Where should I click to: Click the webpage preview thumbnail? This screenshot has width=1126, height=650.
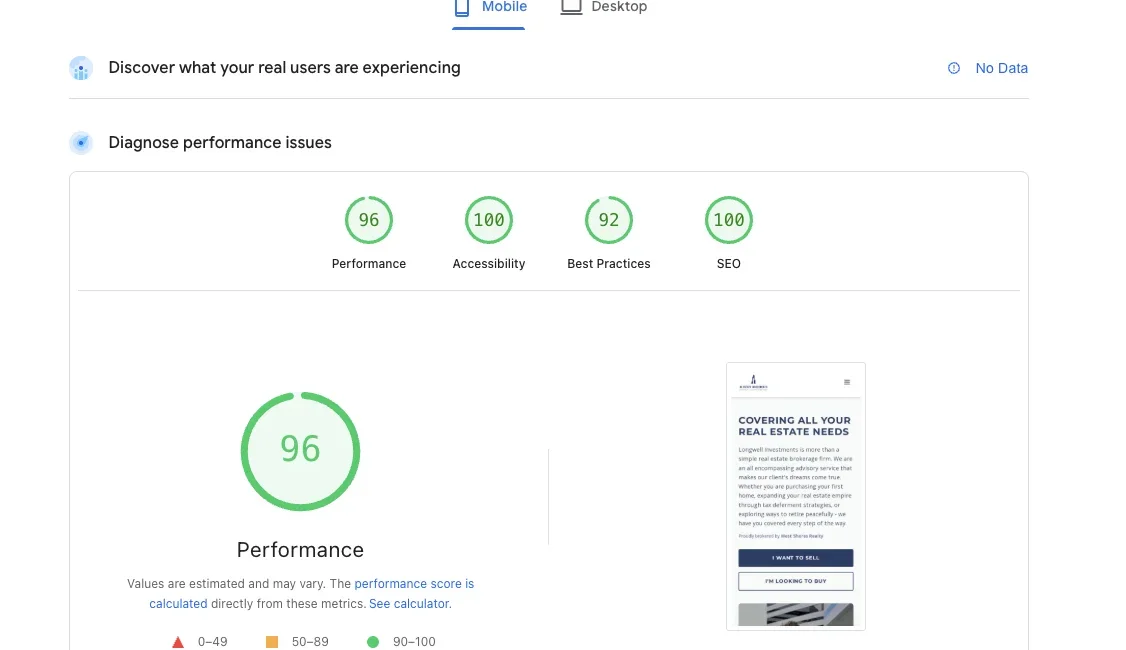[x=795, y=496]
